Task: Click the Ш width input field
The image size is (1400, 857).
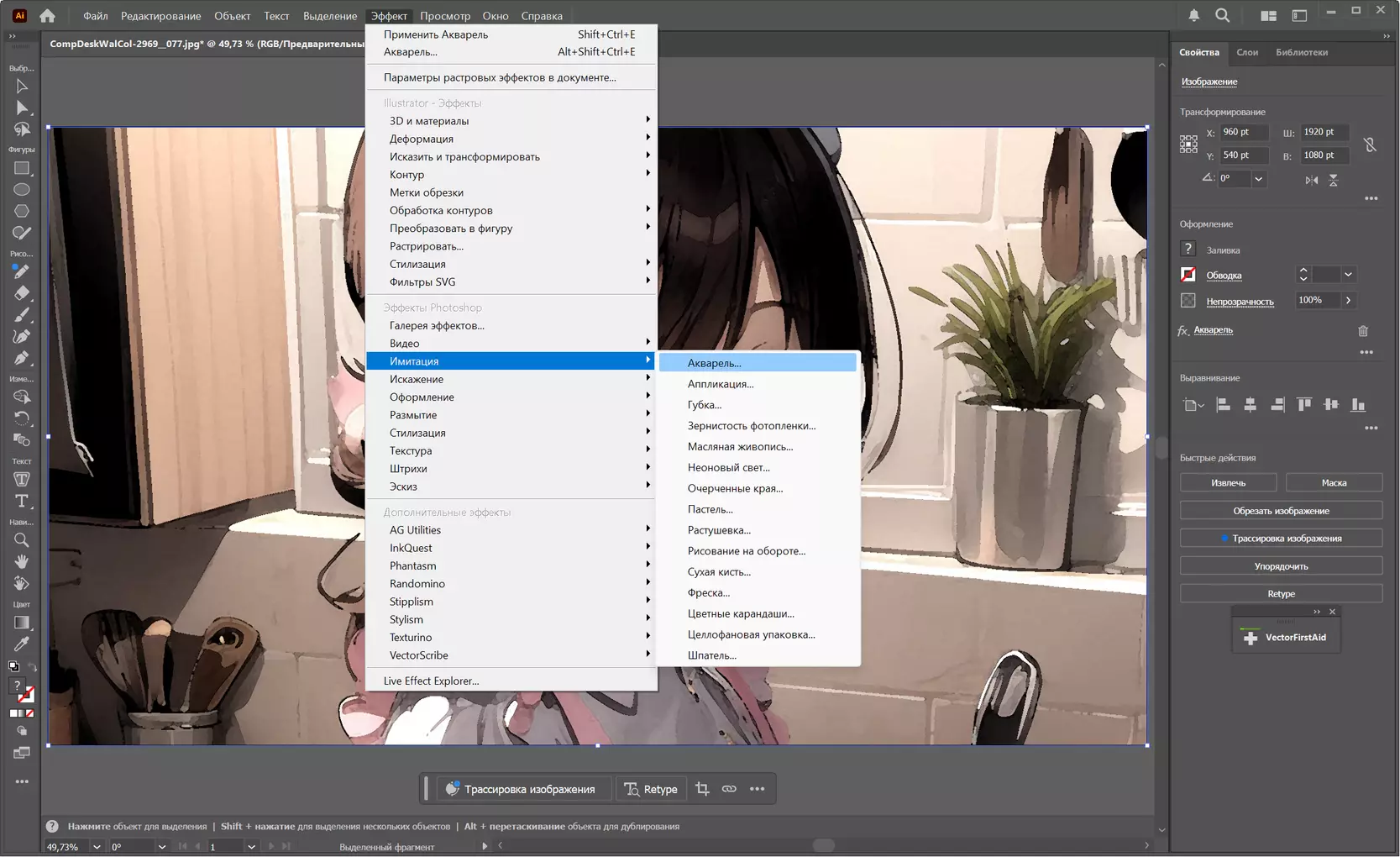Action: click(x=1324, y=132)
